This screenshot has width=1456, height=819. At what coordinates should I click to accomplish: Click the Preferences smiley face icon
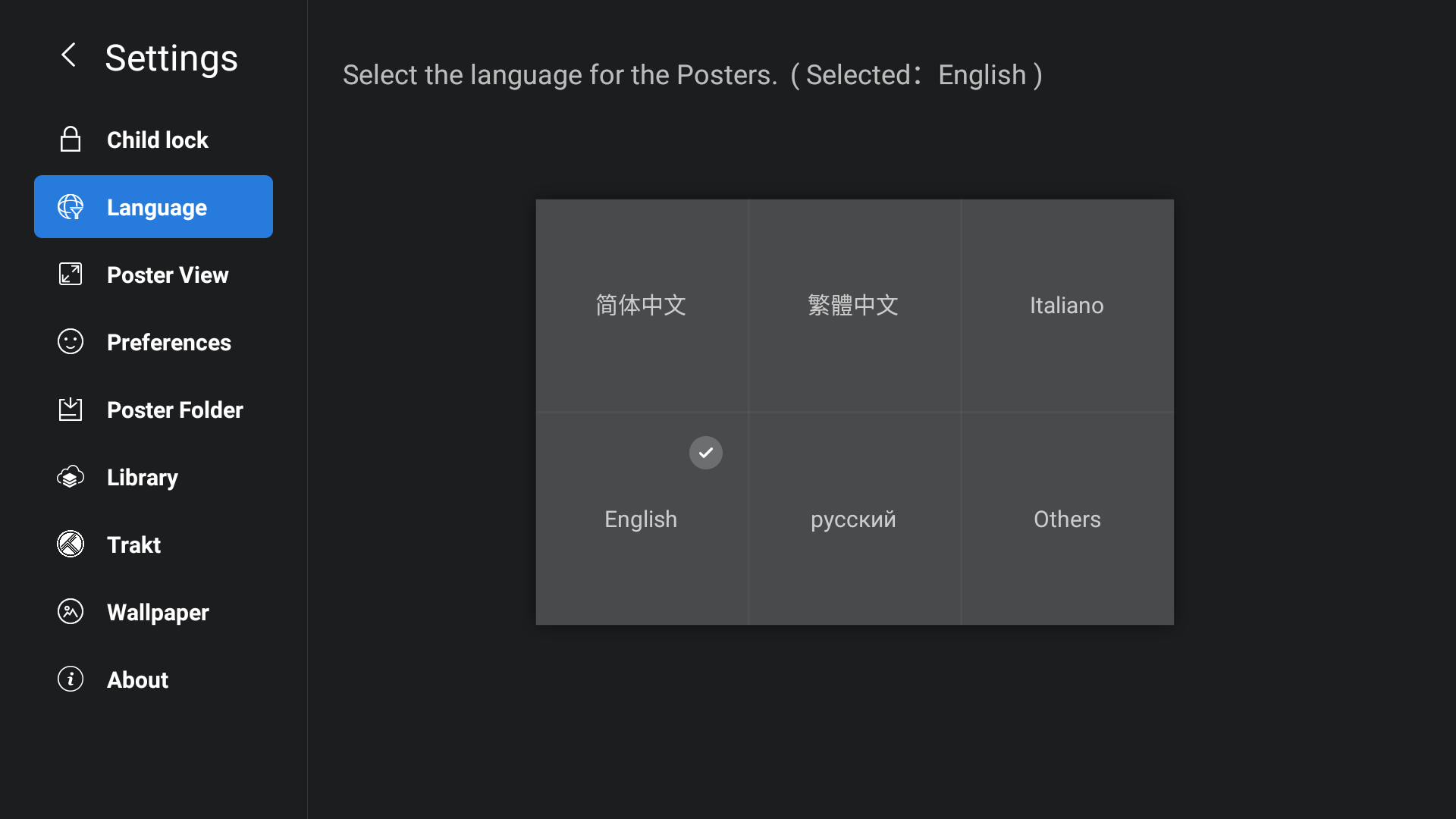click(71, 342)
